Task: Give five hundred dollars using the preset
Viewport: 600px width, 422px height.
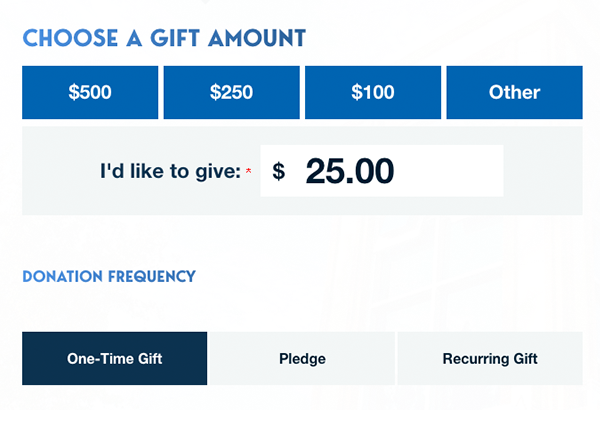Action: (90, 92)
